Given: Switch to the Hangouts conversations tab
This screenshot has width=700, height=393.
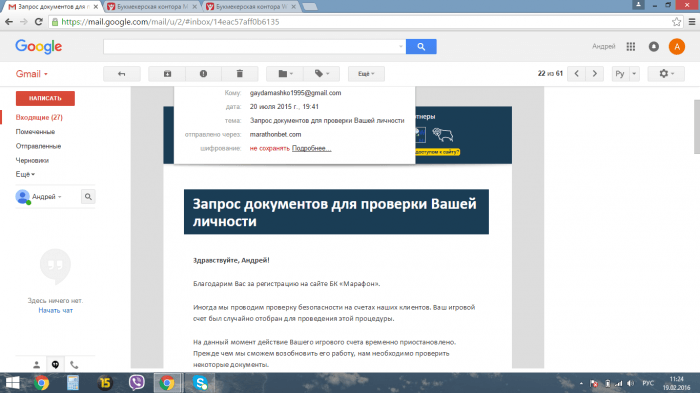Looking at the screenshot, I should pos(55,365).
